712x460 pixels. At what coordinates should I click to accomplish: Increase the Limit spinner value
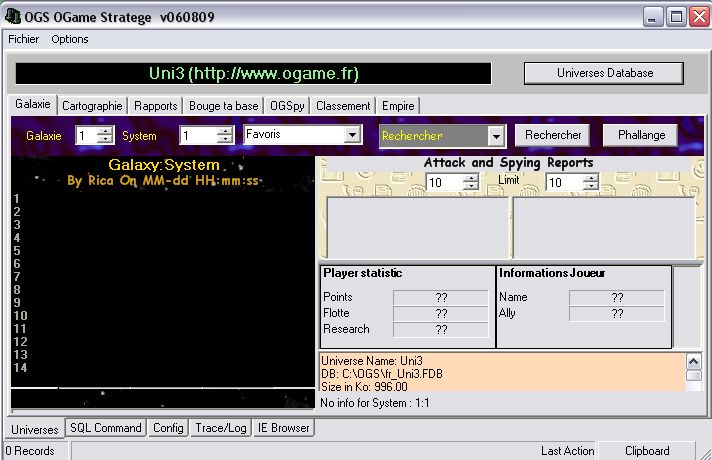(590, 178)
